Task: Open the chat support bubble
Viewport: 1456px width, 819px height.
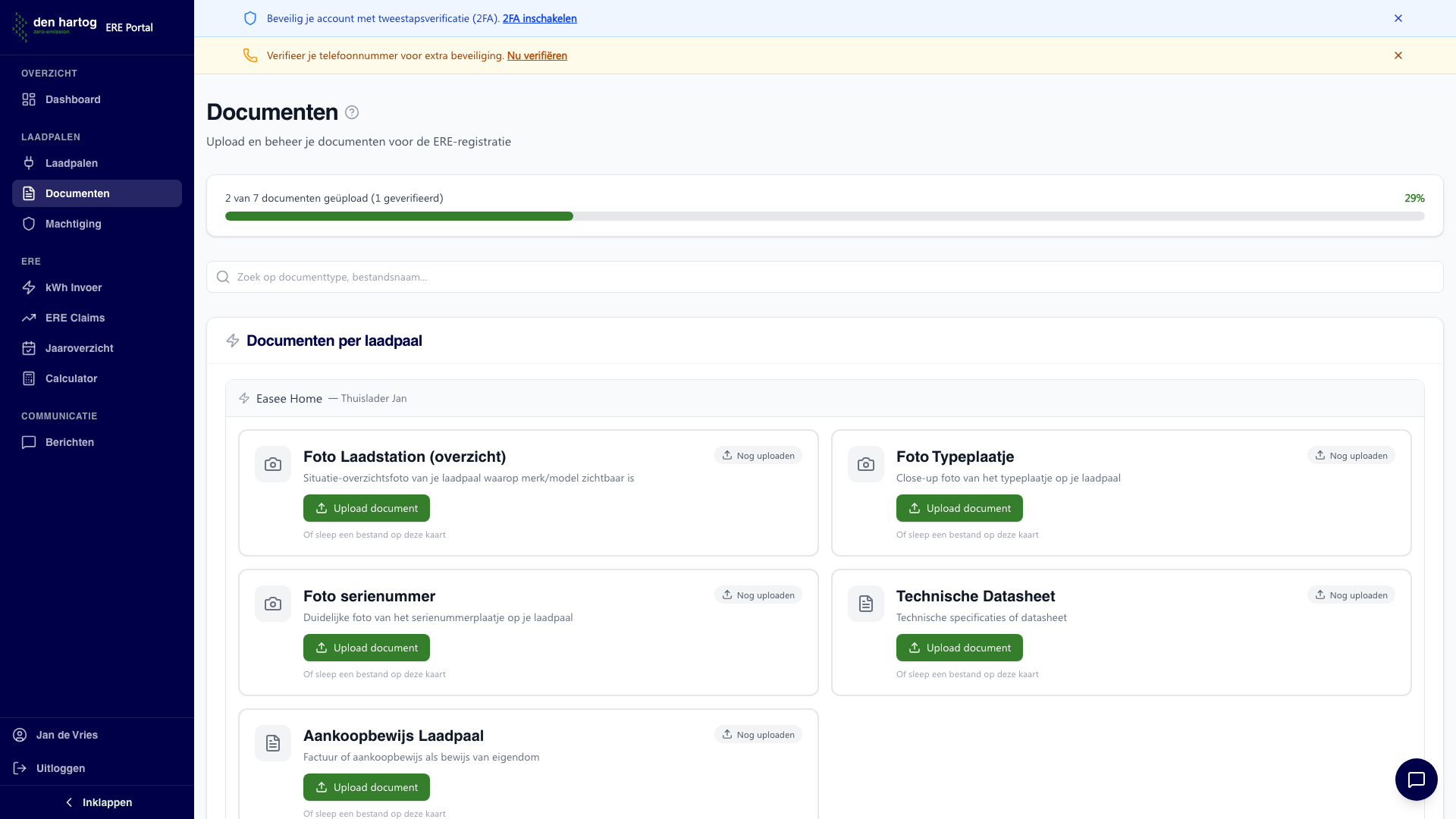Action: (1417, 780)
